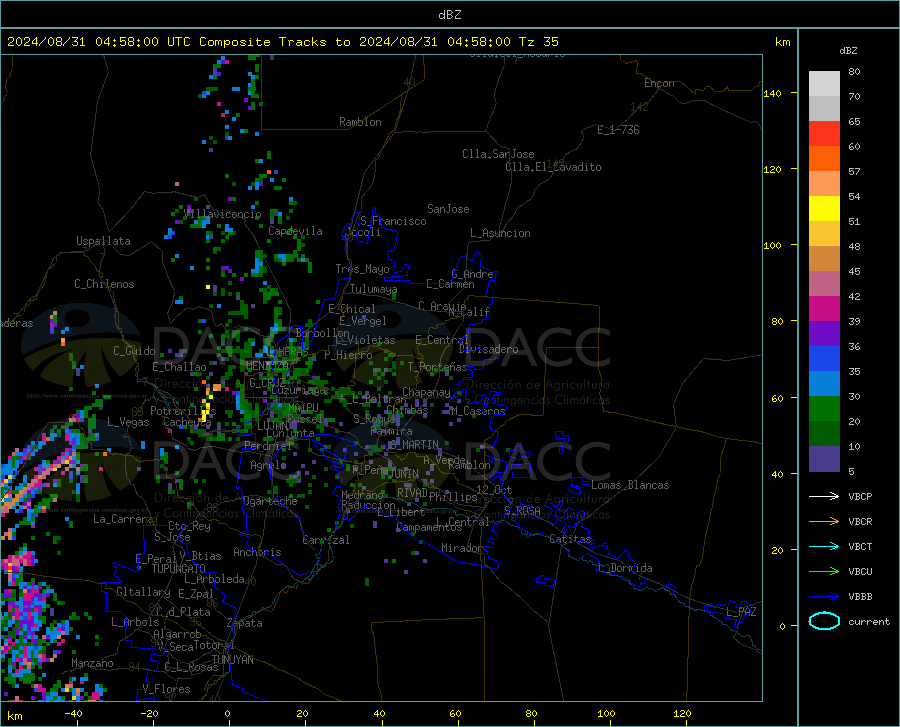Click the L_Asuncion map label

pyautogui.click(x=500, y=233)
